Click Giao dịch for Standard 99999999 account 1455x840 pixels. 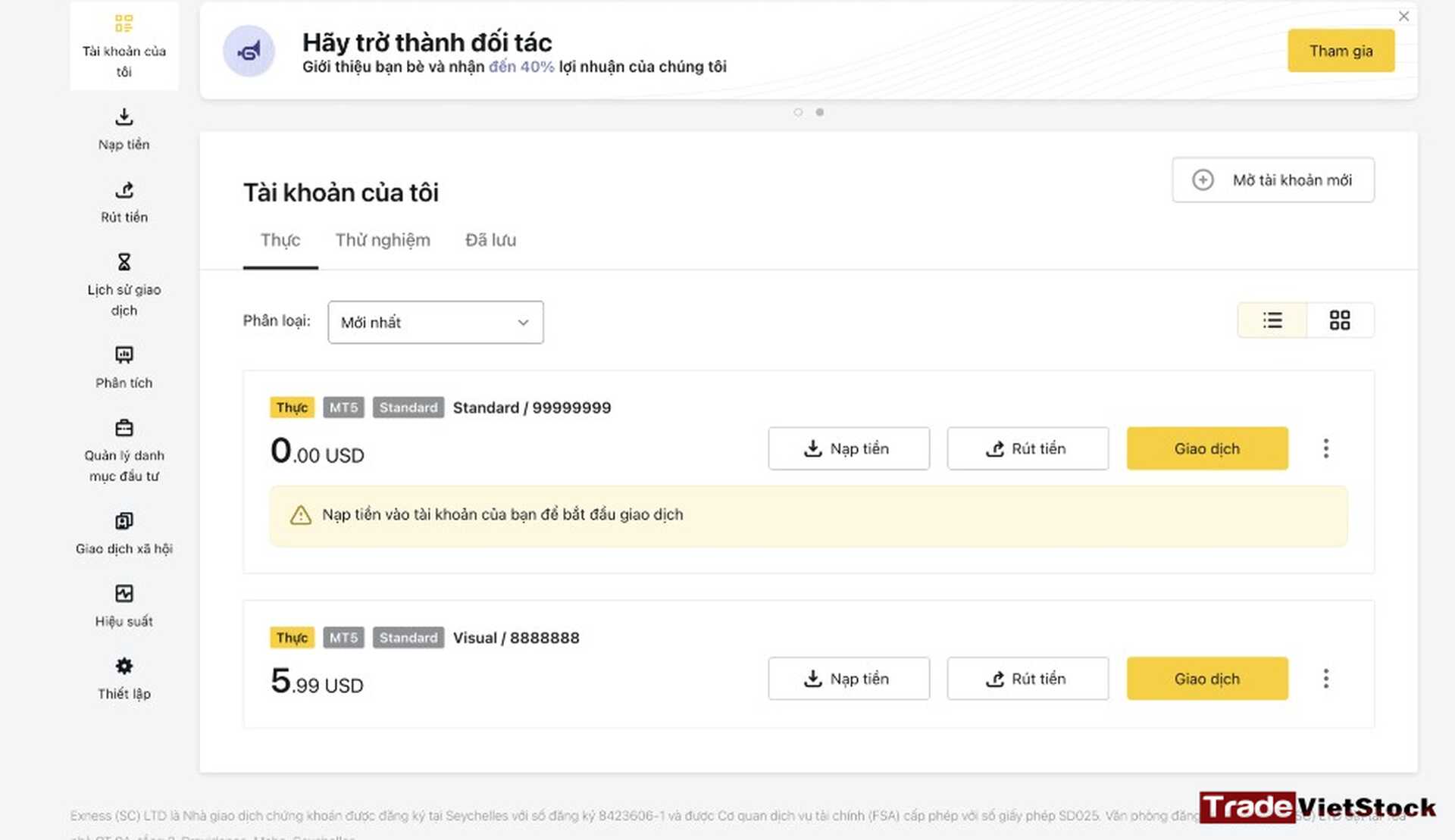tap(1207, 448)
